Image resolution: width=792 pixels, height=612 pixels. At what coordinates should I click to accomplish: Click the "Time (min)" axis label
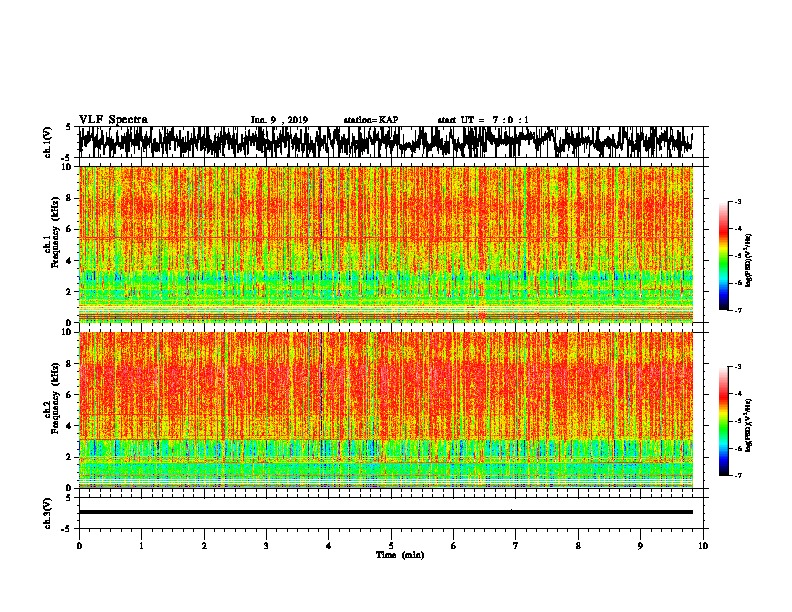400,555
